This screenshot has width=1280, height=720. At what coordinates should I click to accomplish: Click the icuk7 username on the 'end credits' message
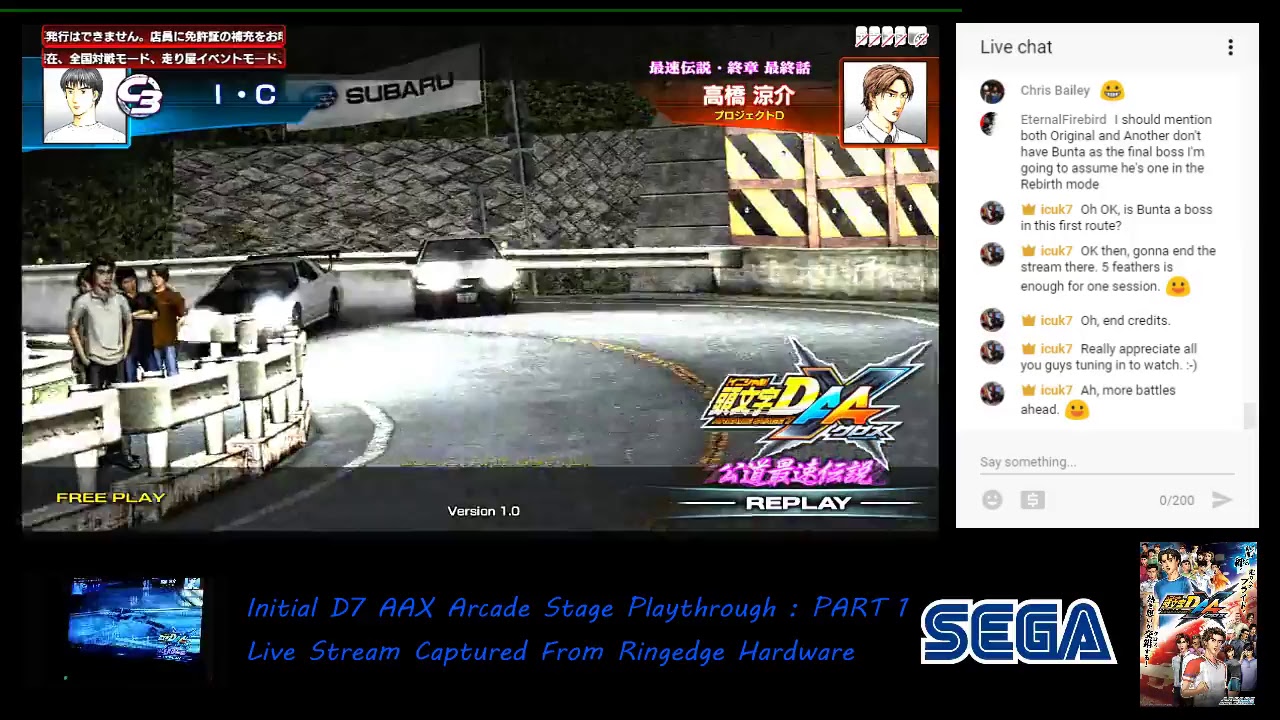point(1056,320)
